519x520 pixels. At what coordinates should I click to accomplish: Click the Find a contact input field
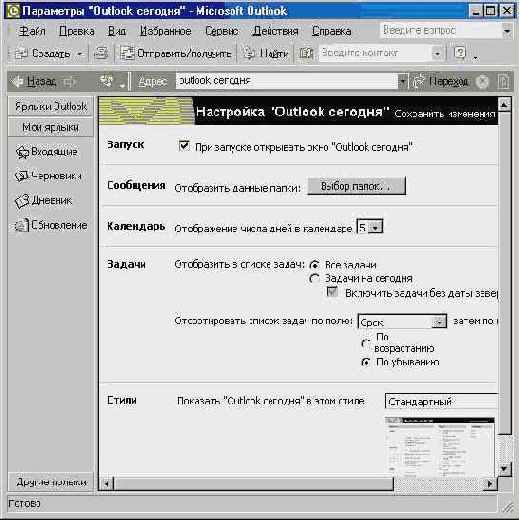click(x=375, y=53)
